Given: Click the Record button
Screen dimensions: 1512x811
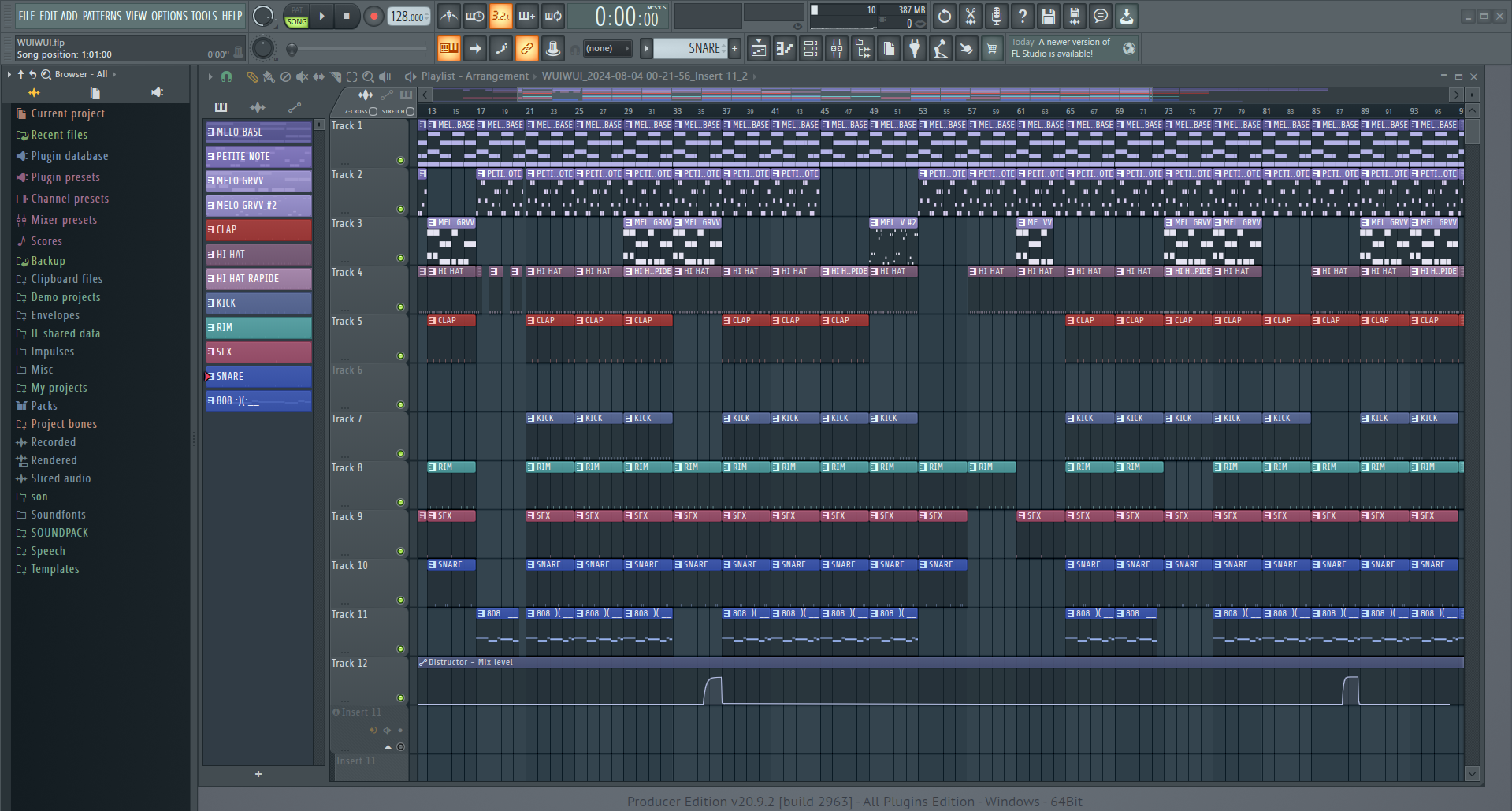Looking at the screenshot, I should pyautogui.click(x=373, y=16).
